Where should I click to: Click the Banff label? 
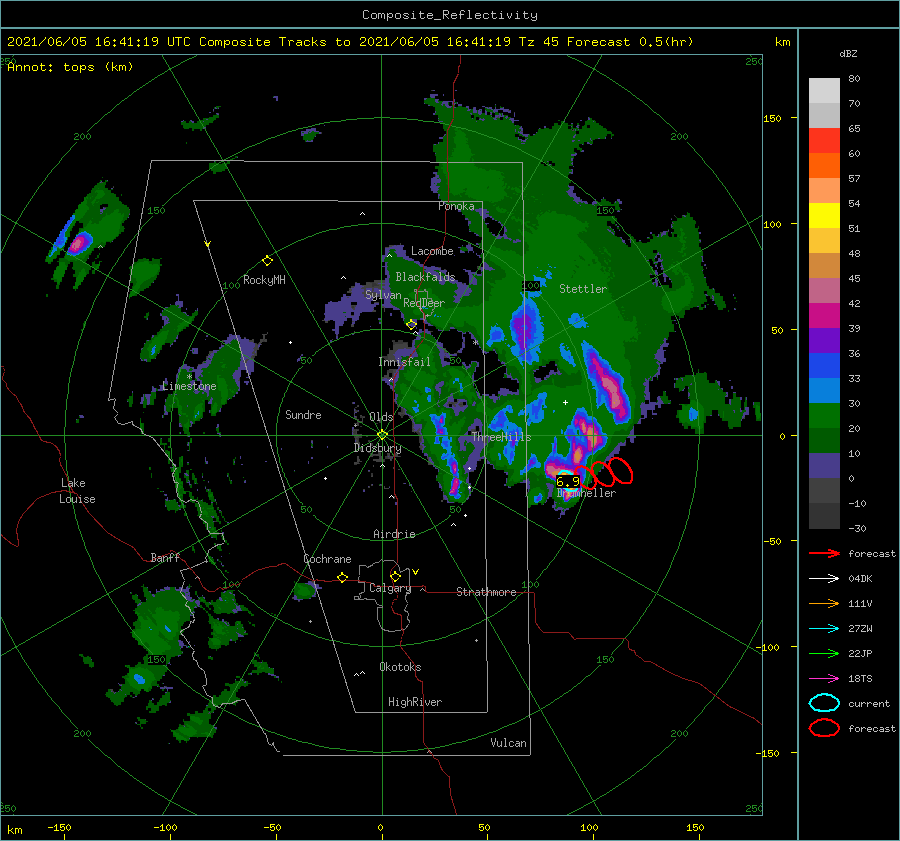point(165,558)
